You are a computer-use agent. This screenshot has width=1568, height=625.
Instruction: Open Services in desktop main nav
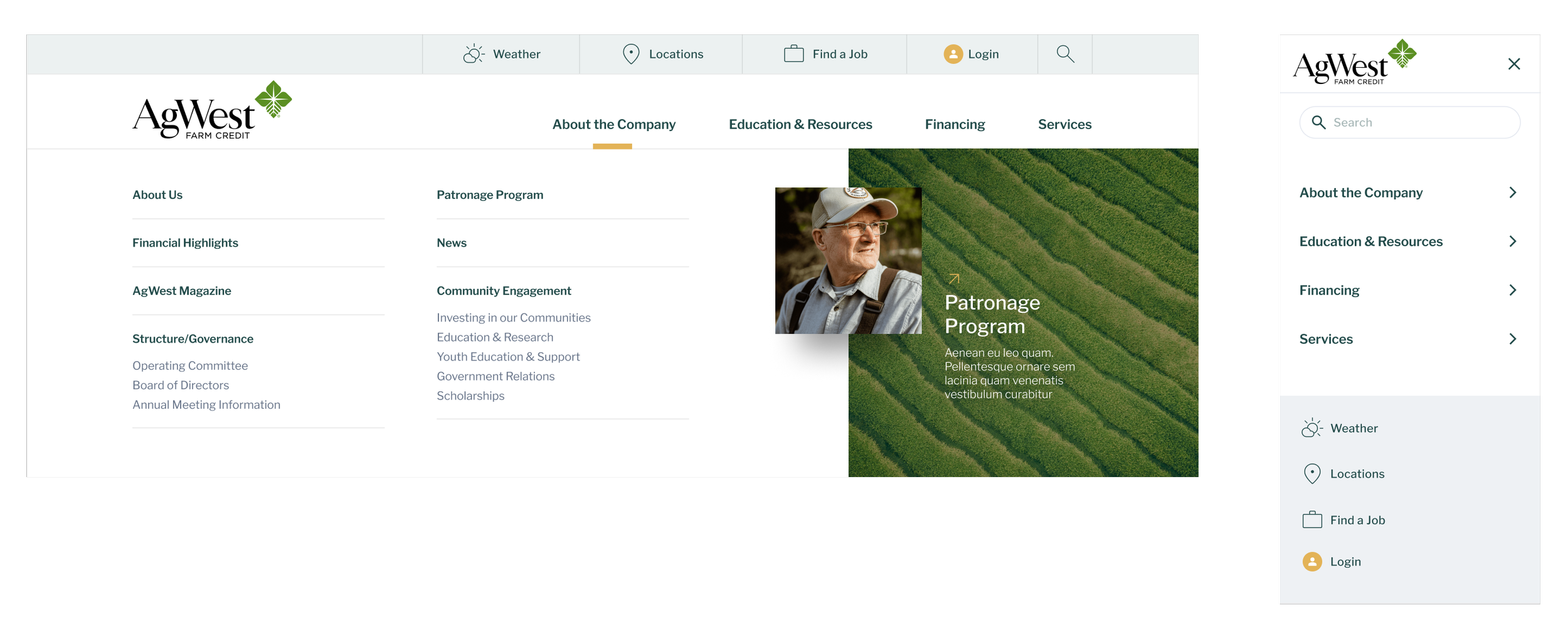click(1064, 125)
